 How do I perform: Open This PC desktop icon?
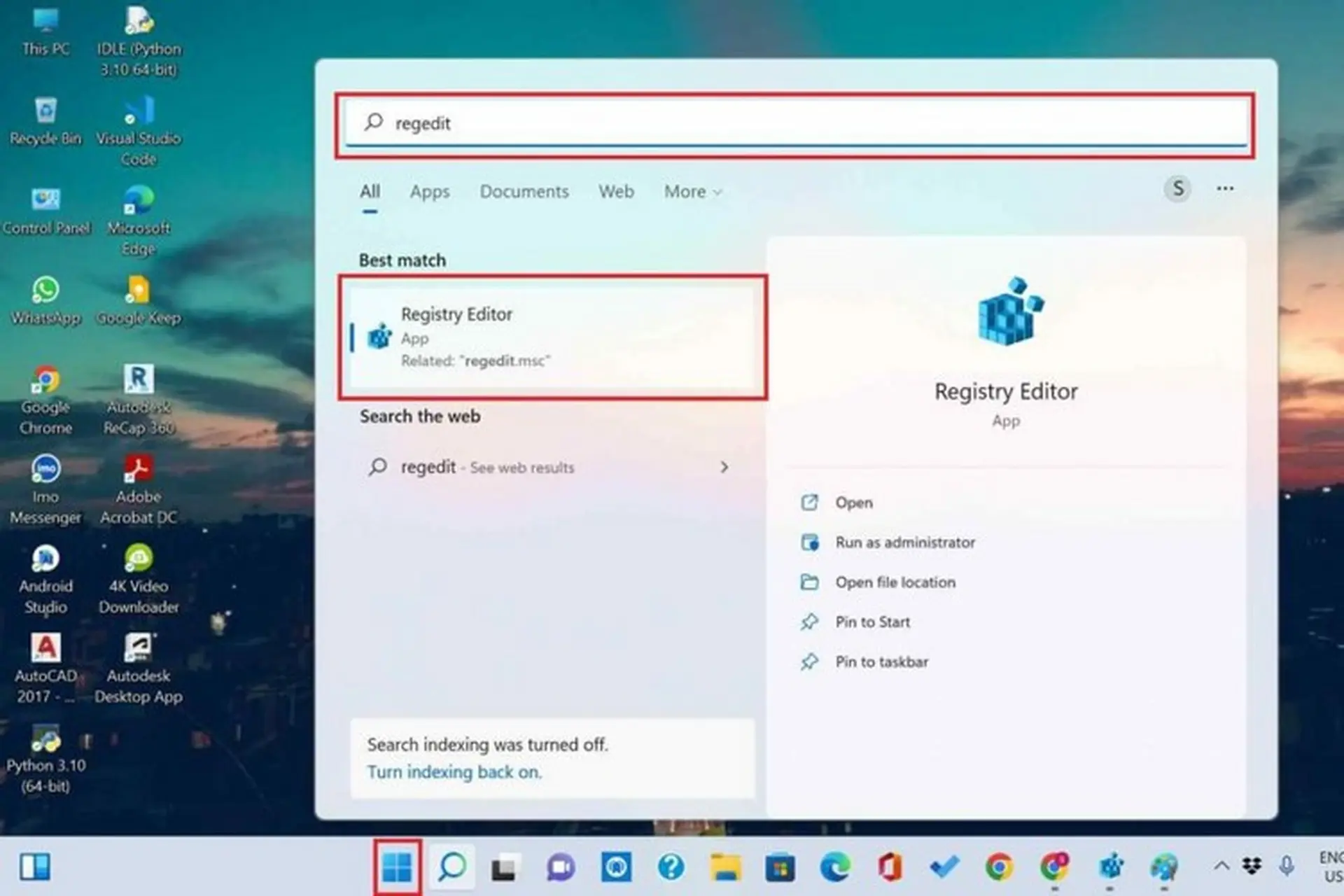pos(45,31)
